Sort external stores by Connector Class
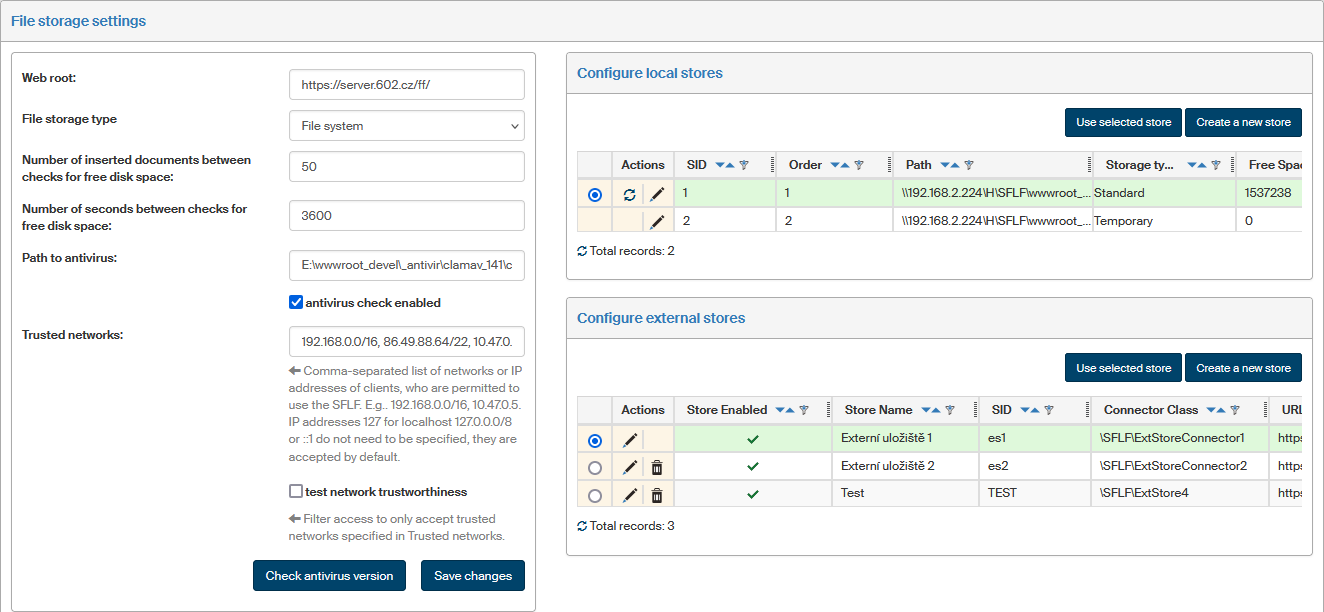 1216,410
